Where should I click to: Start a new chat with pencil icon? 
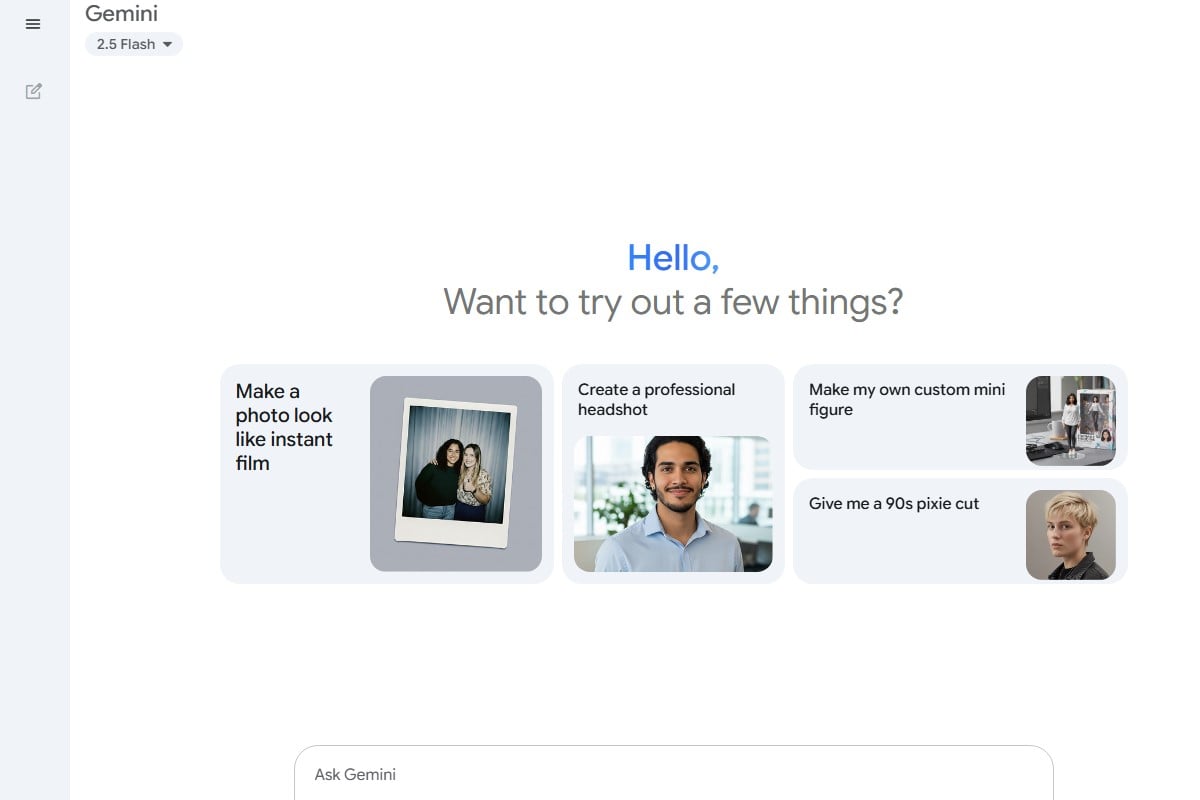[33, 91]
